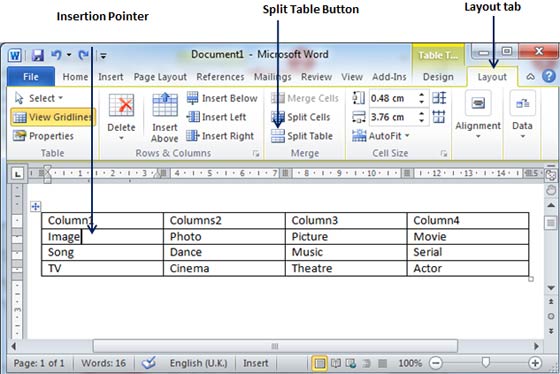Open the AutoFit dropdown

(x=381, y=136)
